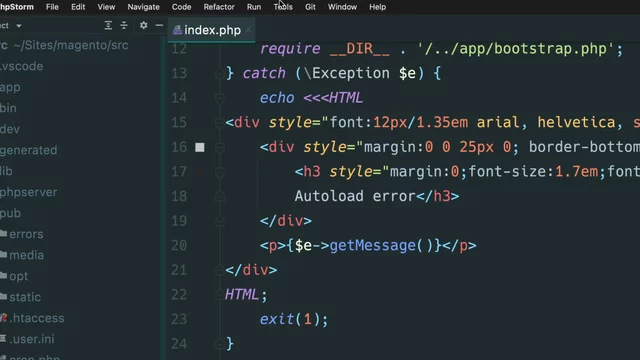640x360 pixels.
Task: Click '/../app/bootstrap.php' string on line 12
Action: 516,49
